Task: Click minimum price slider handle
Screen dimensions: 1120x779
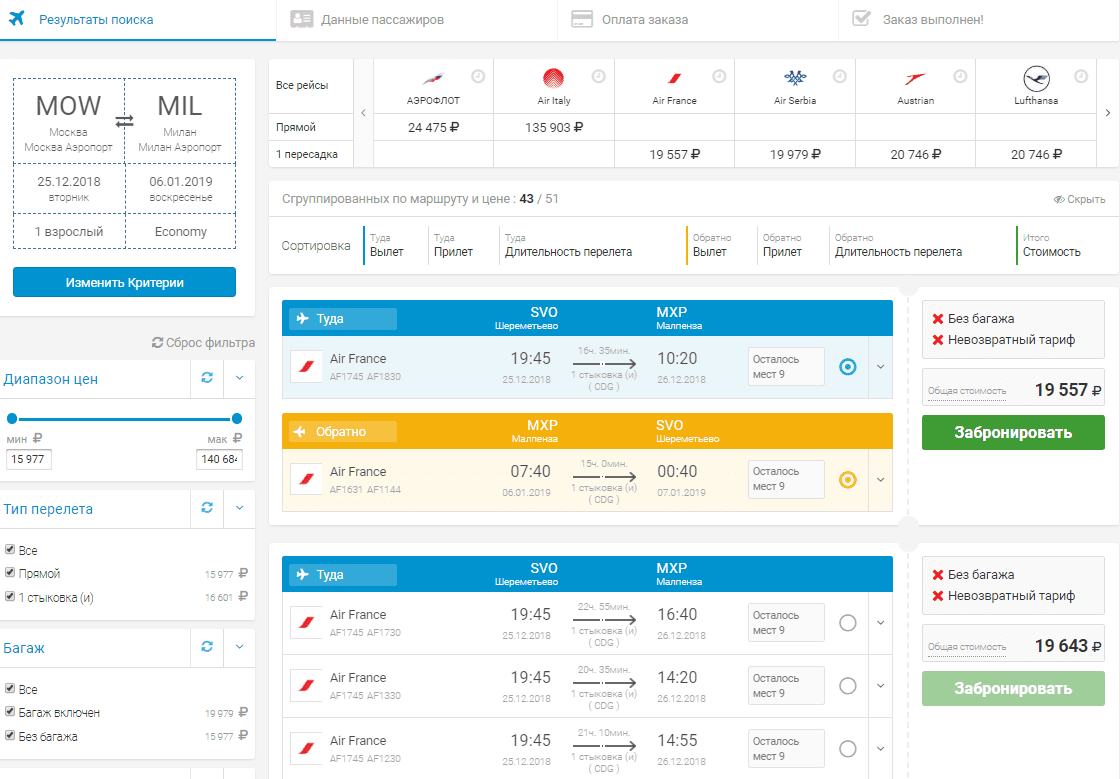Action: [11, 418]
